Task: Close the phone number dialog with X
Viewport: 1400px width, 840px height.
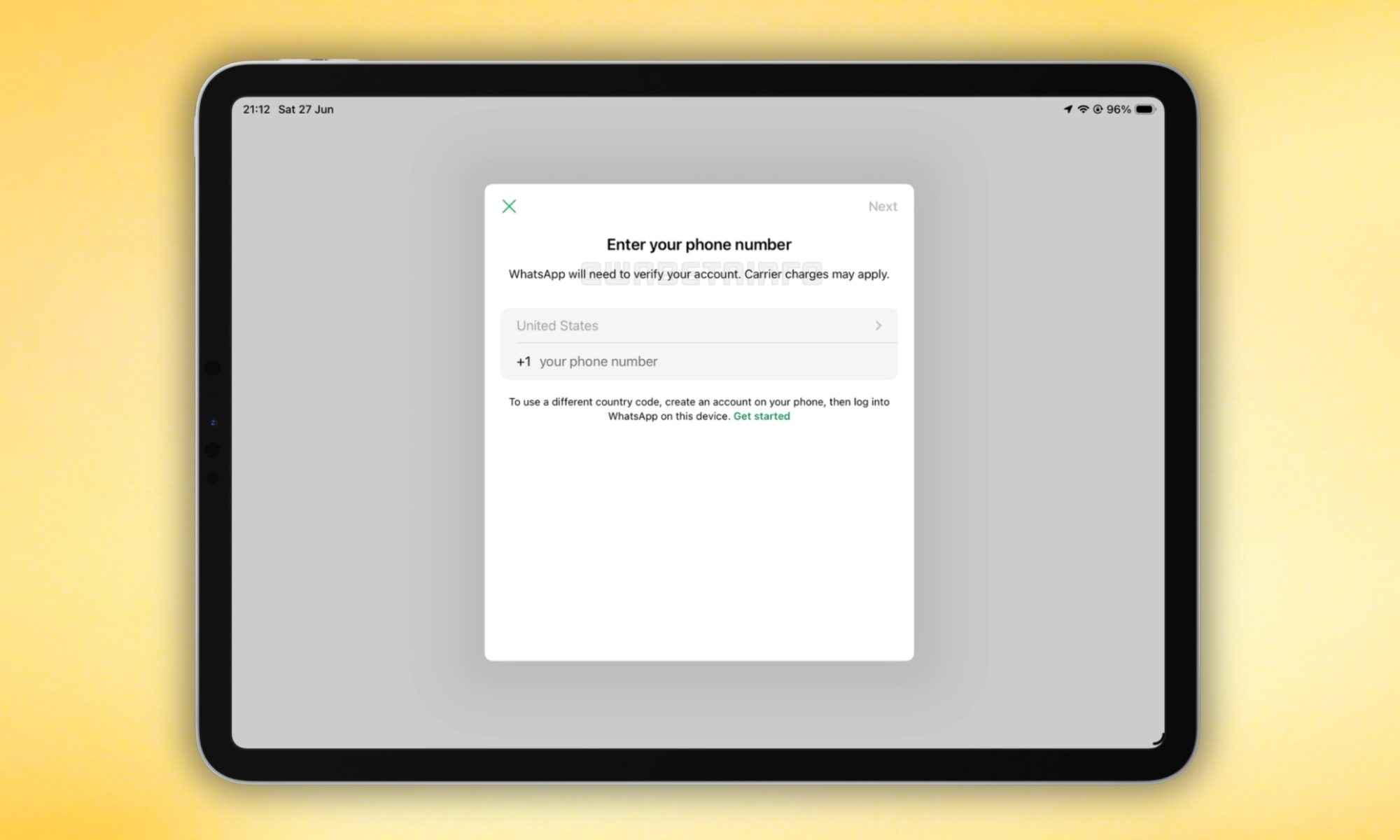Action: tap(509, 206)
